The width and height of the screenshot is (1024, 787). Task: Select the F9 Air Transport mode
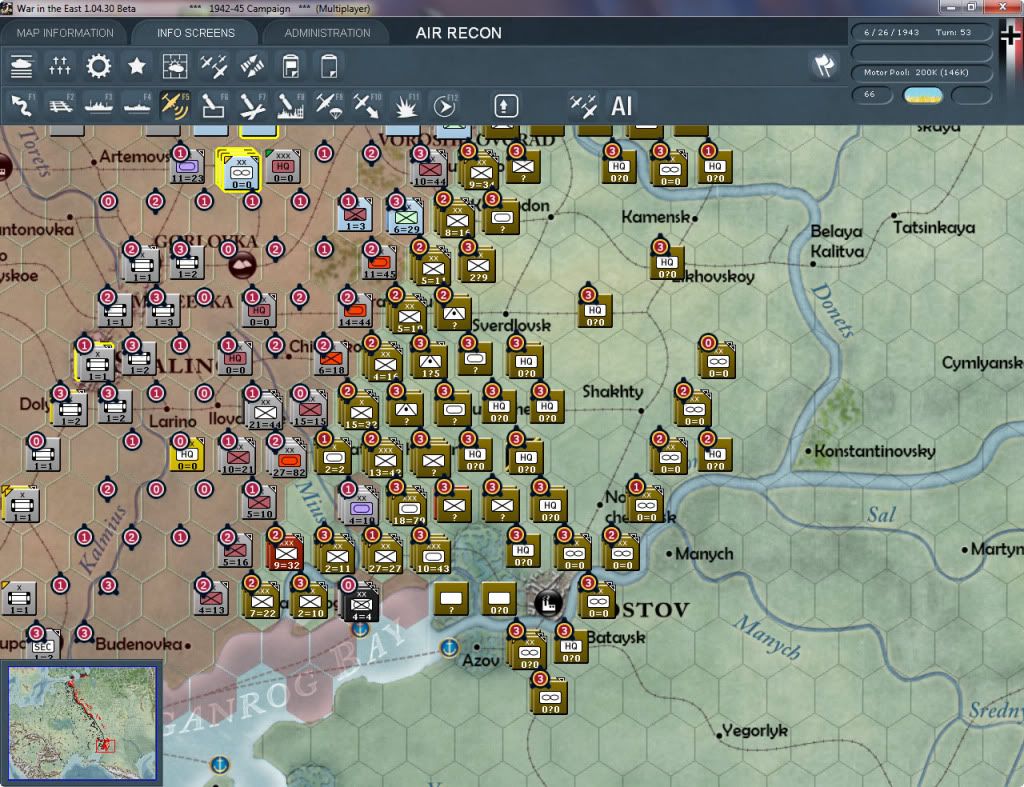point(329,106)
